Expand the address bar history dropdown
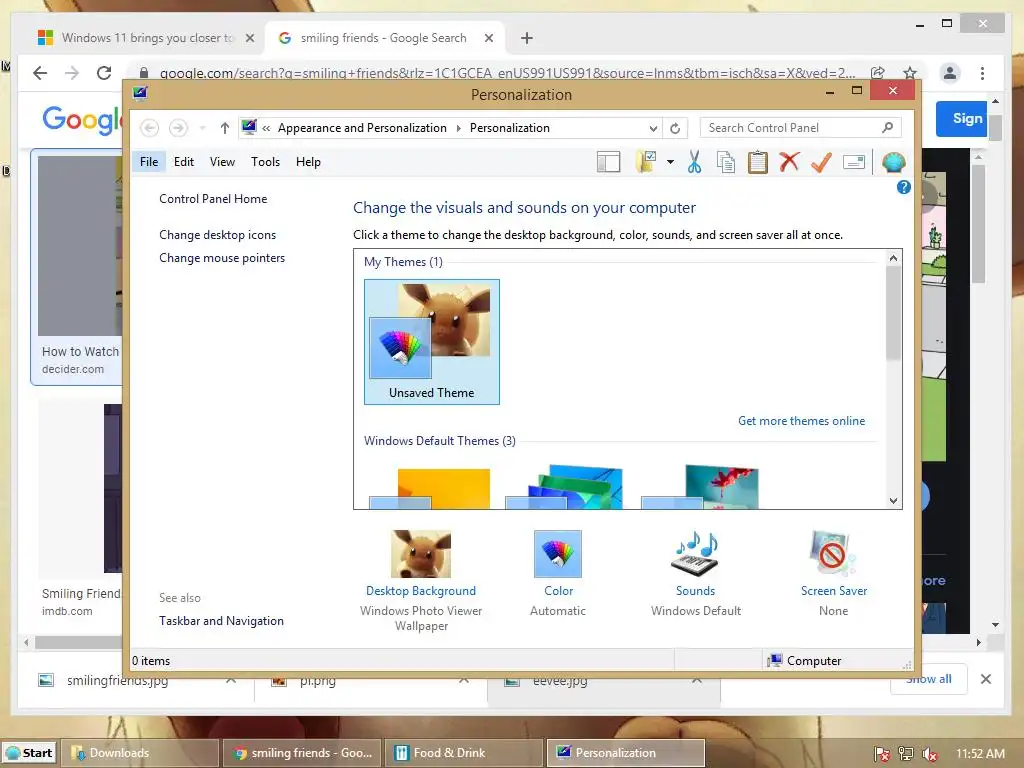The height and width of the screenshot is (768, 1024). (653, 128)
